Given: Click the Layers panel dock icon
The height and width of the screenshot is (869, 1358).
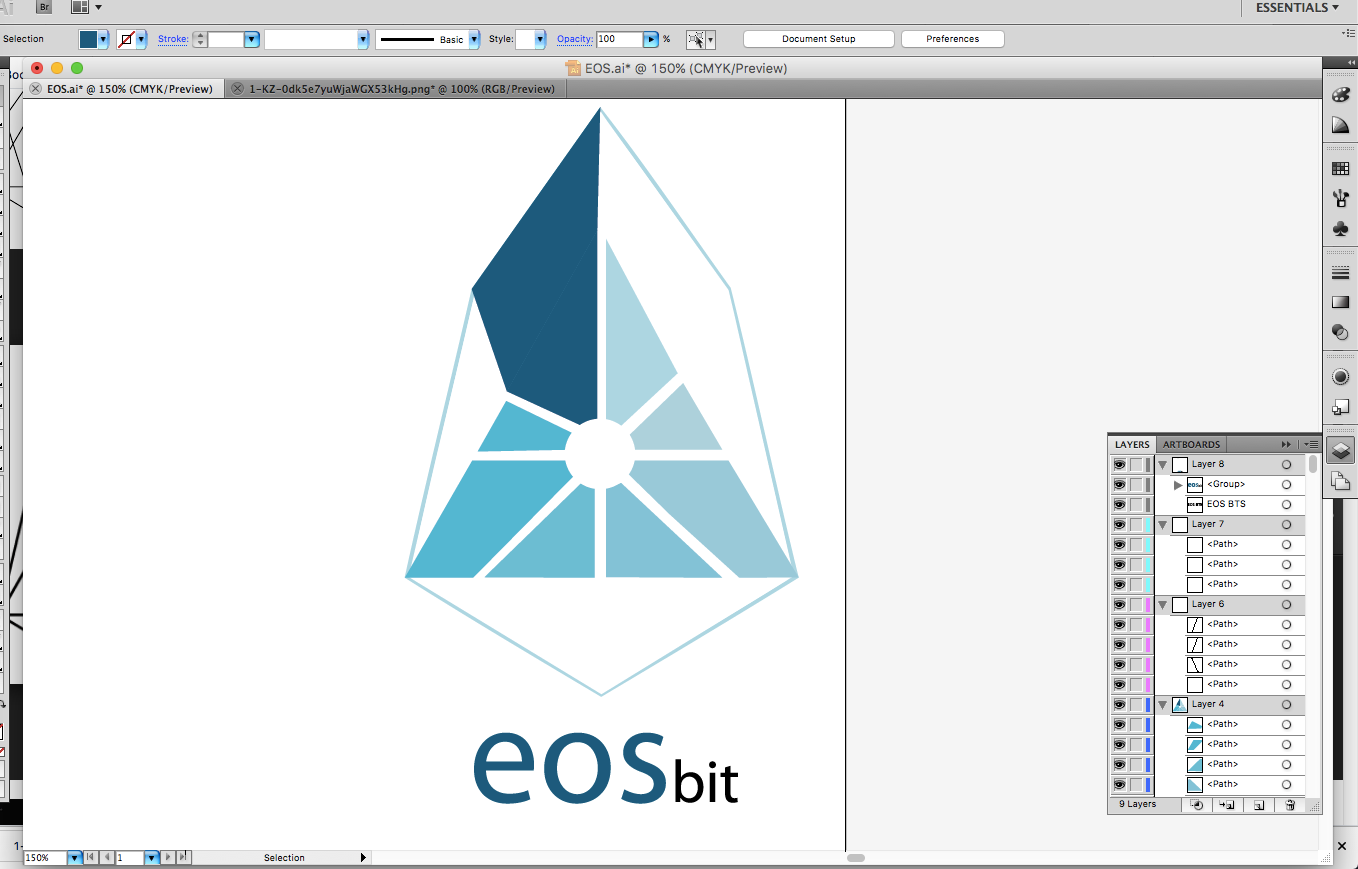Looking at the screenshot, I should pyautogui.click(x=1341, y=451).
